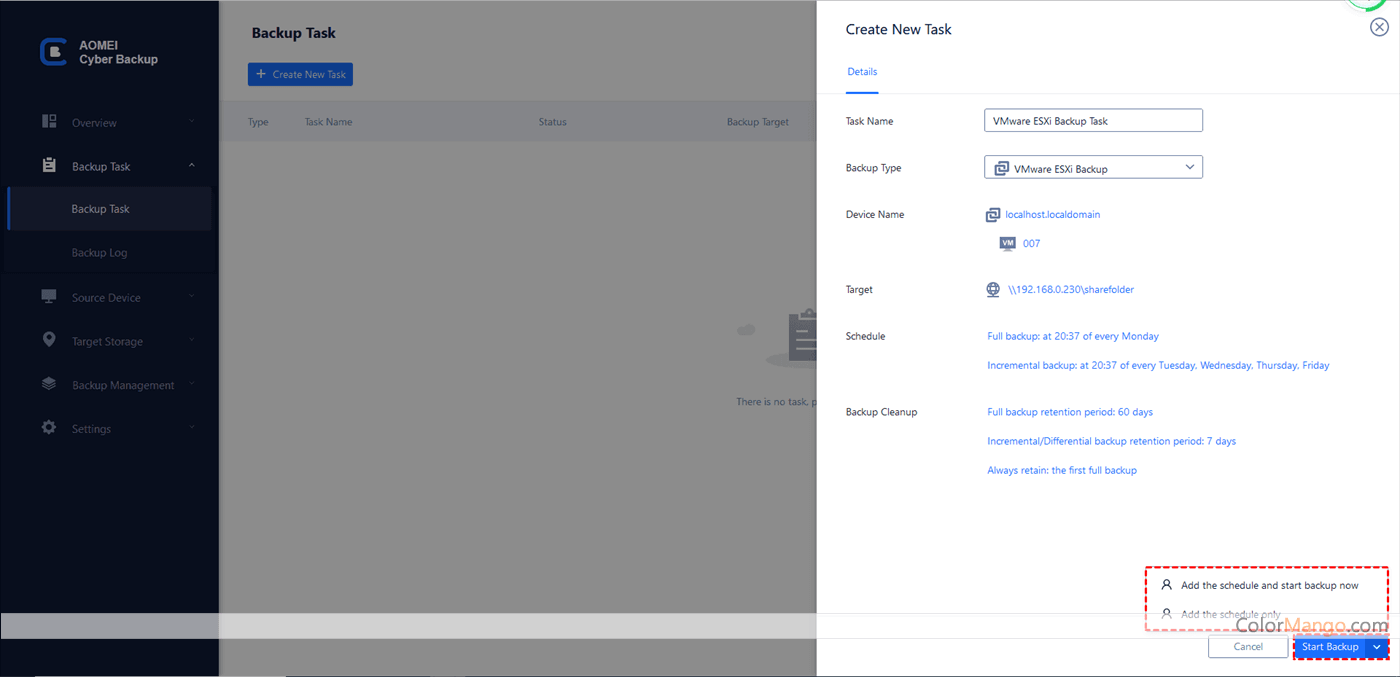1400x677 pixels.
Task: Click the VM icon next to 007
Action: point(1007,243)
